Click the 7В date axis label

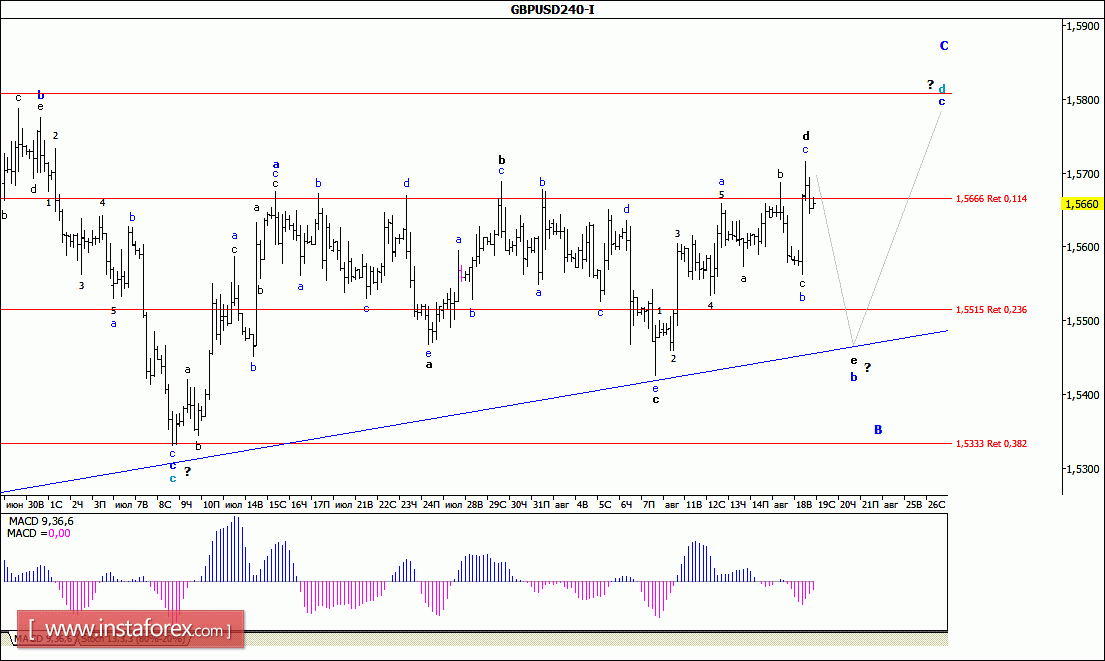point(142,505)
